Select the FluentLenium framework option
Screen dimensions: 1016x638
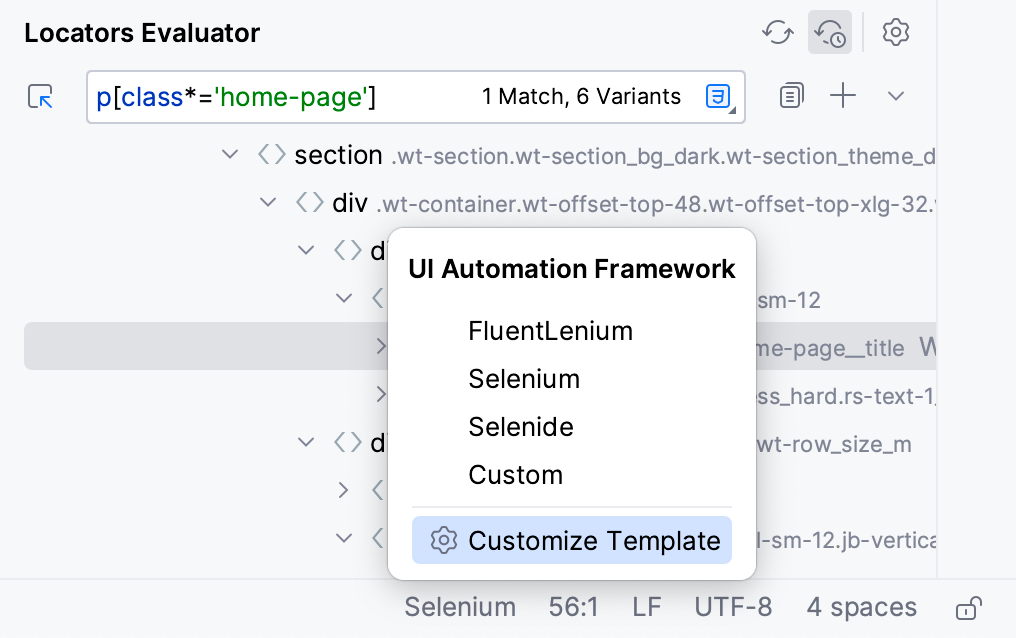[x=550, y=331]
